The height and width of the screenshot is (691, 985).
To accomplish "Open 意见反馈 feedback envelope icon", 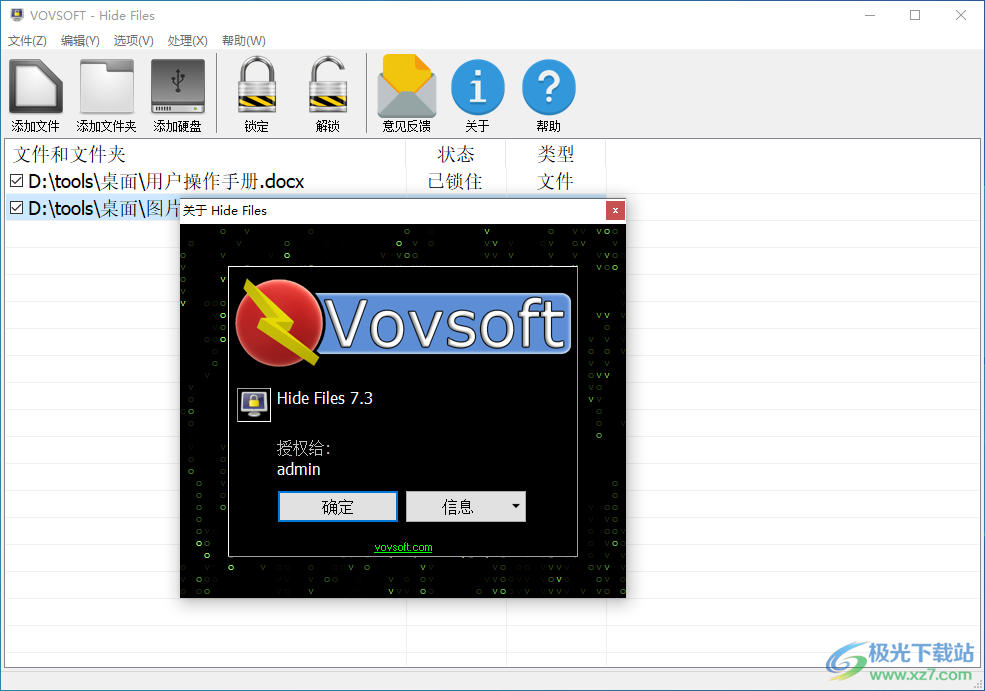I will [x=406, y=85].
